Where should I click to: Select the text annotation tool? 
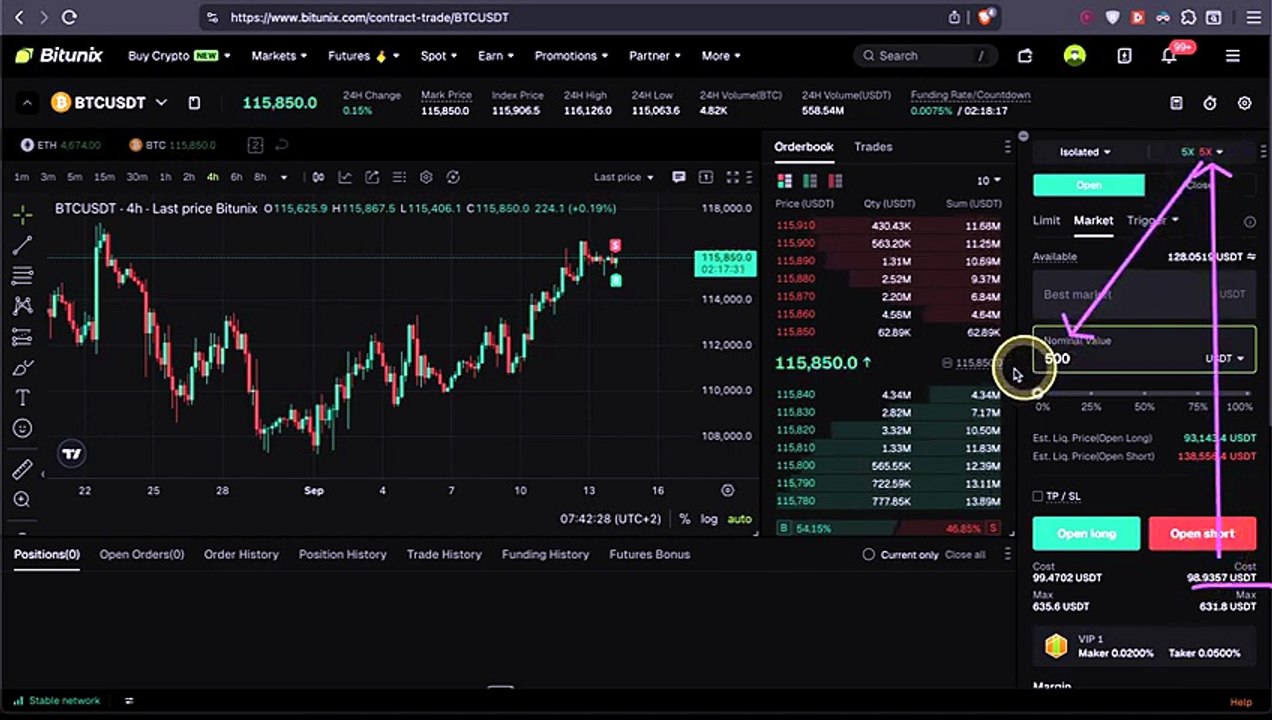click(x=22, y=398)
